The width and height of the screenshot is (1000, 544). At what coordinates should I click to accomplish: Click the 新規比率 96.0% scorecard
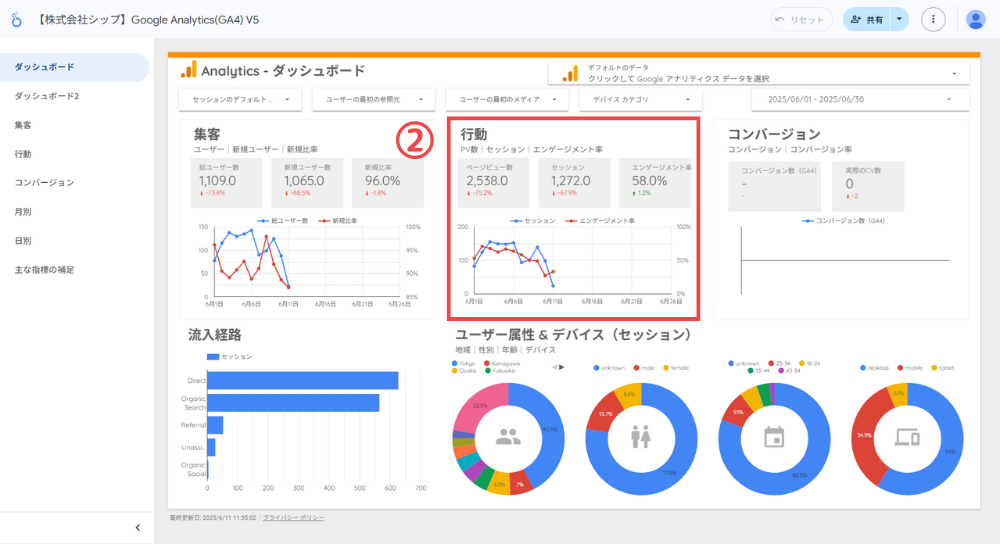(388, 182)
